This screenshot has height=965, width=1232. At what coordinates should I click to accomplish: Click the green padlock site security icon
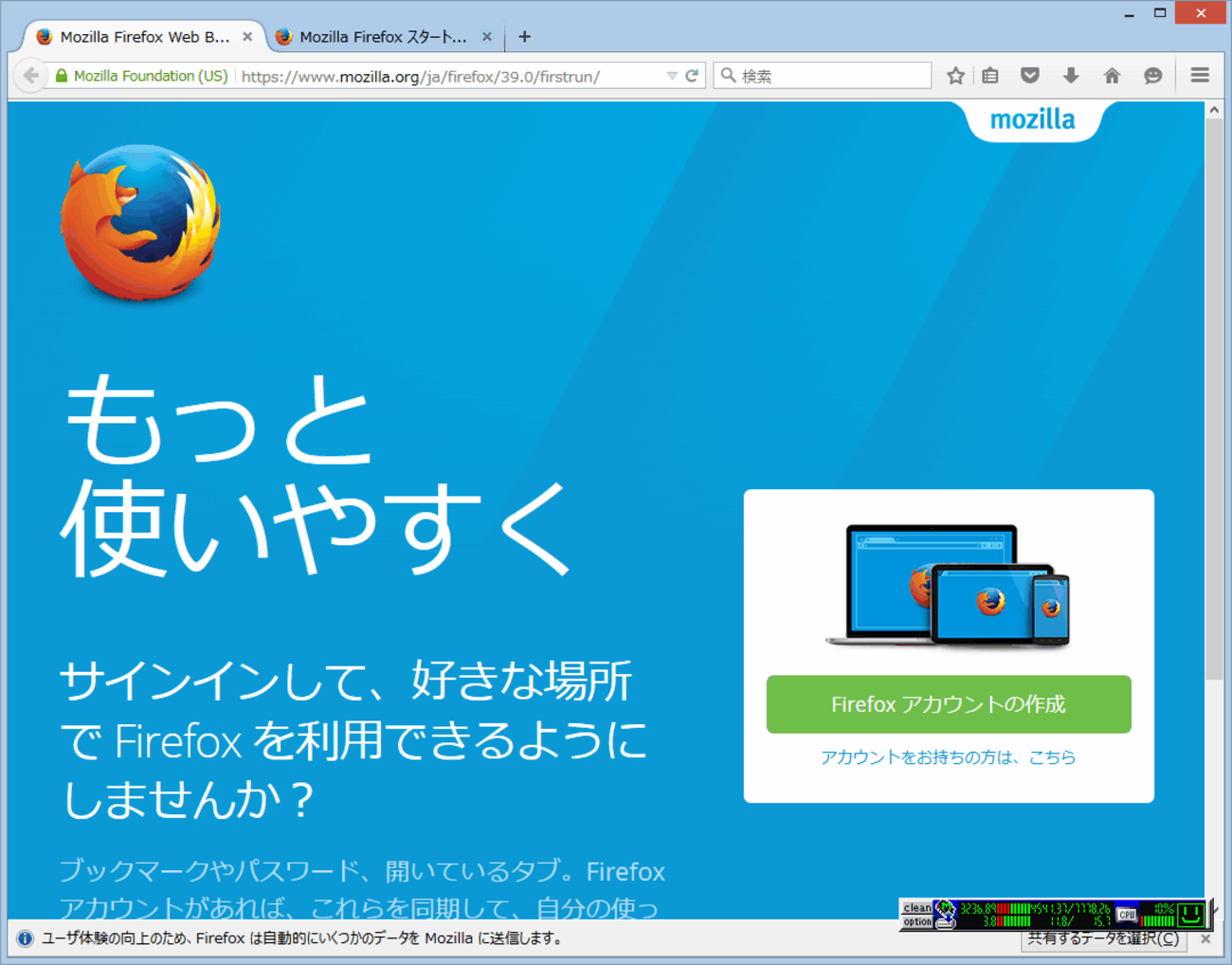[62, 76]
